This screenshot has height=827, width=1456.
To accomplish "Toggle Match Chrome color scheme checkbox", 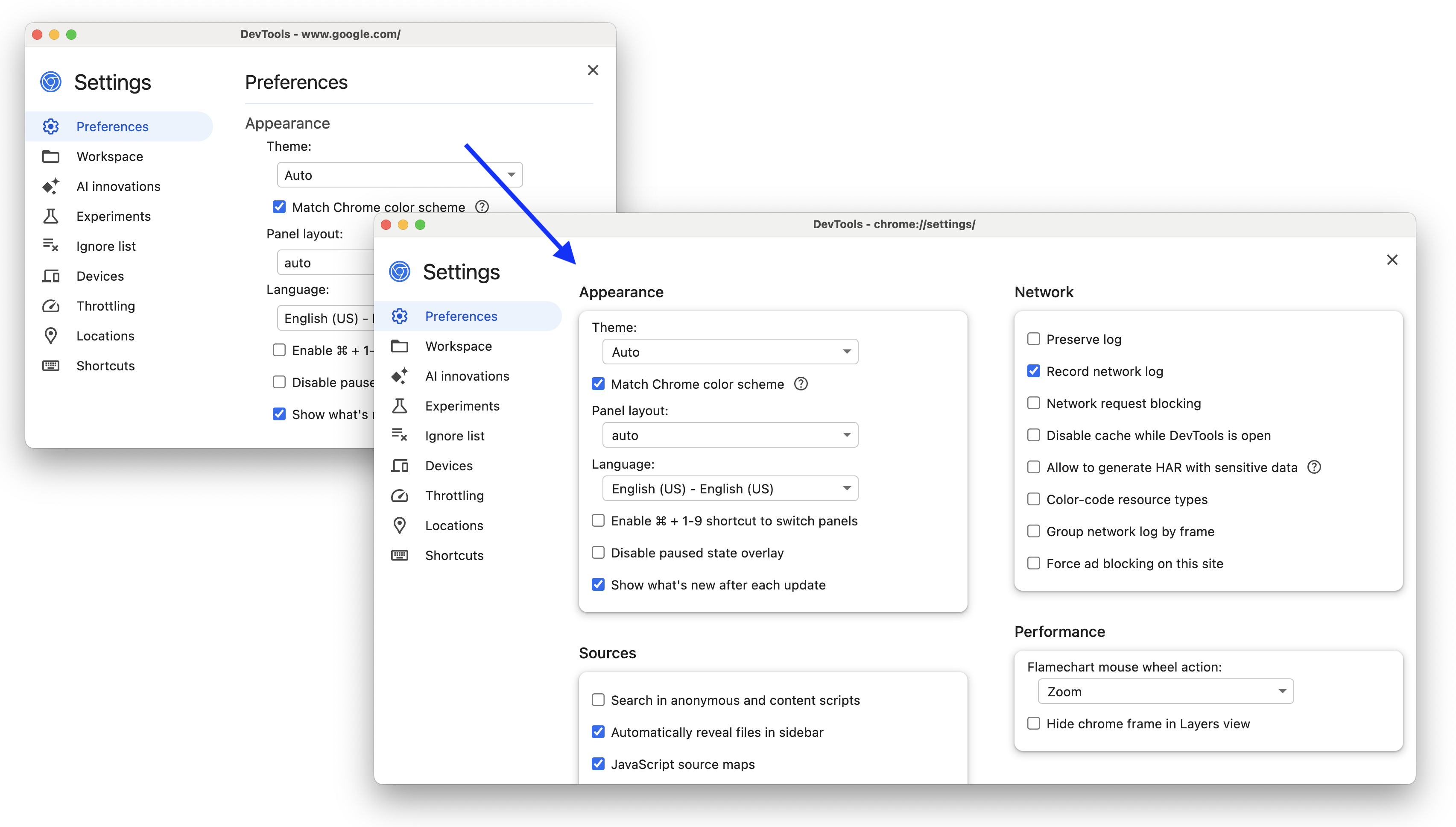I will click(x=596, y=383).
